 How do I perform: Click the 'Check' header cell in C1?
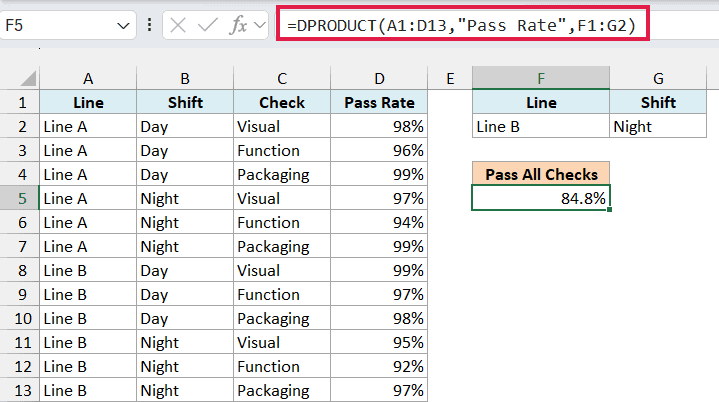point(282,102)
